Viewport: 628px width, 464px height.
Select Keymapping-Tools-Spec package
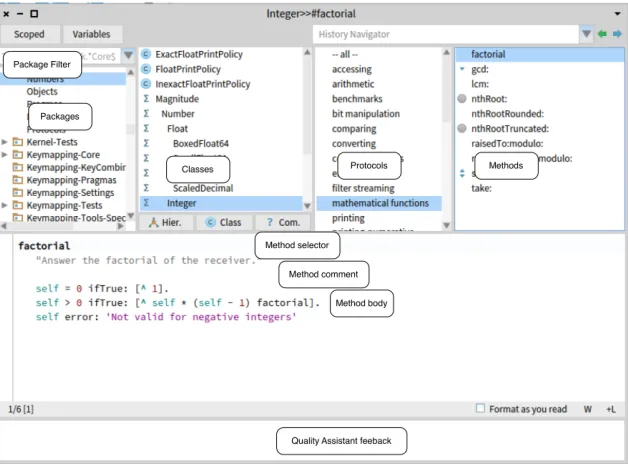point(76,217)
